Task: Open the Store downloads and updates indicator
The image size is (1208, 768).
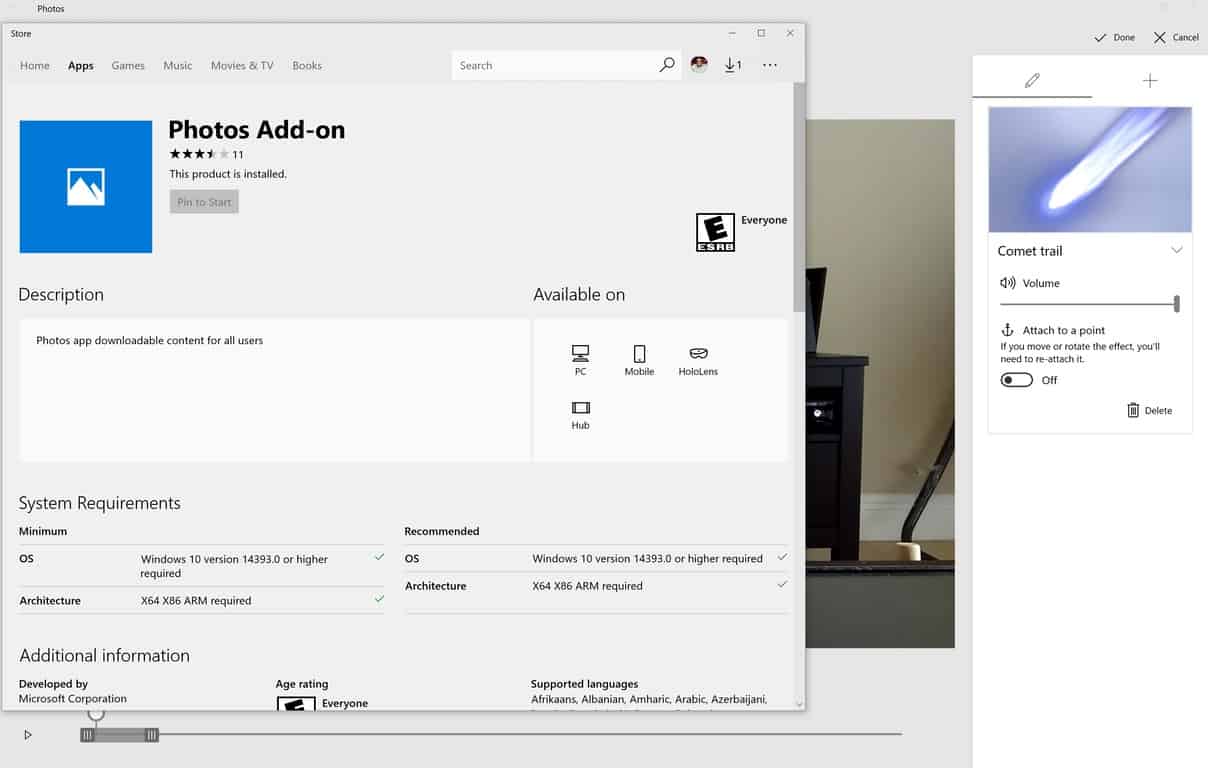Action: pos(733,65)
